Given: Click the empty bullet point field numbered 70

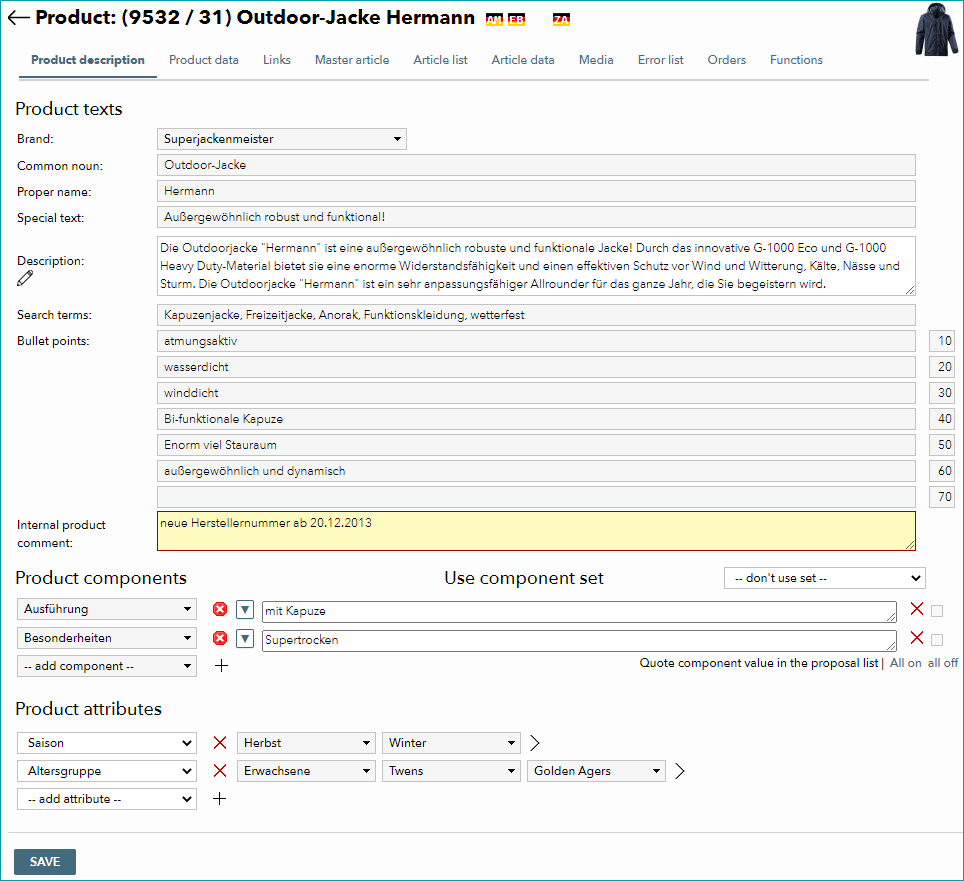Looking at the screenshot, I should tap(536, 497).
